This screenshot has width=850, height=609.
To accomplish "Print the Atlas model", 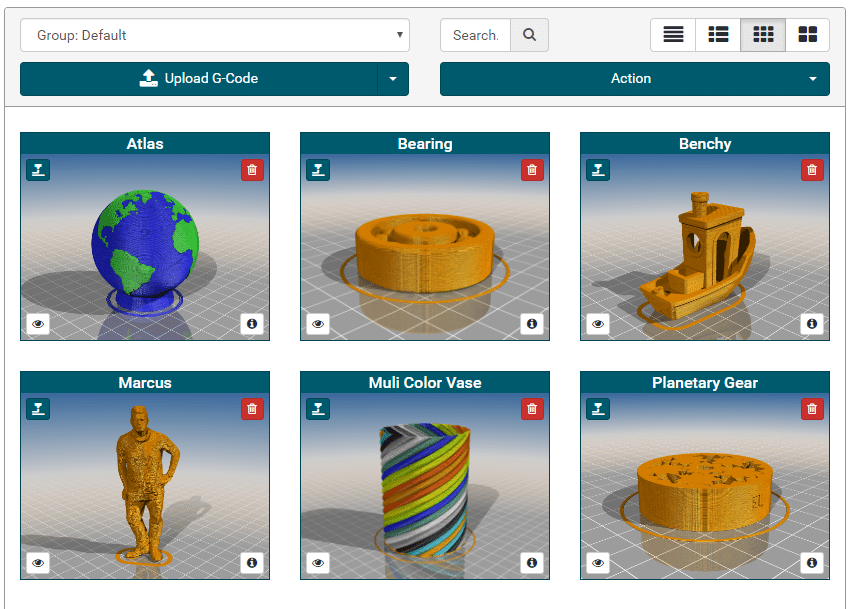I will pos(38,170).
